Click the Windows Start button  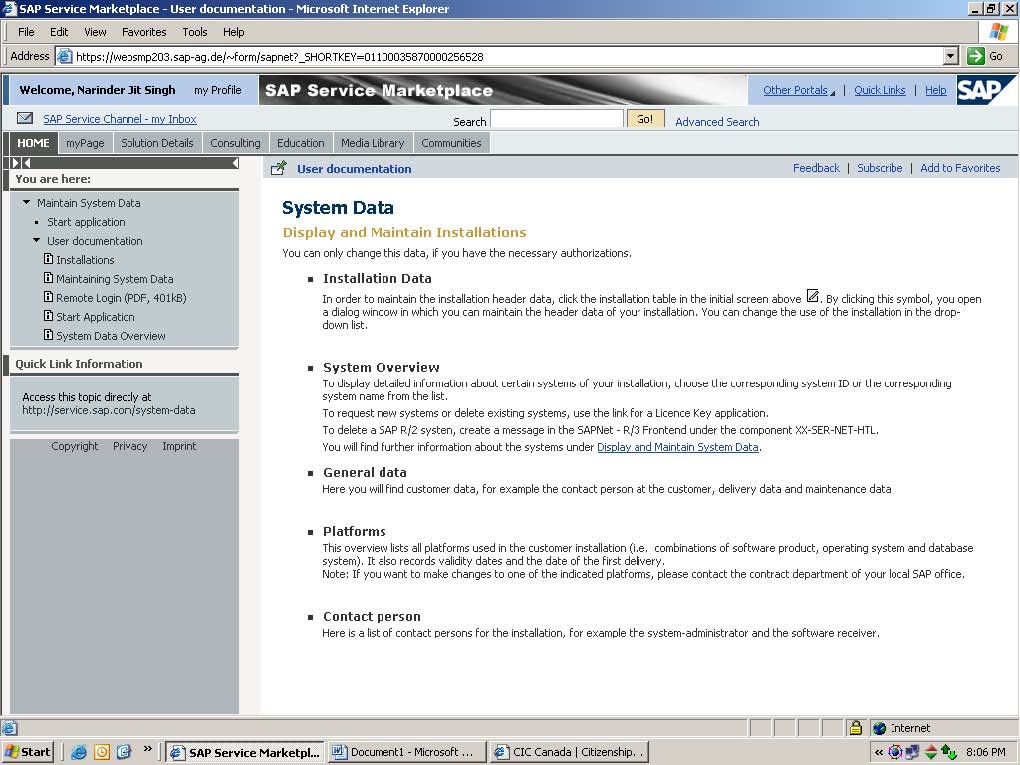coord(27,752)
